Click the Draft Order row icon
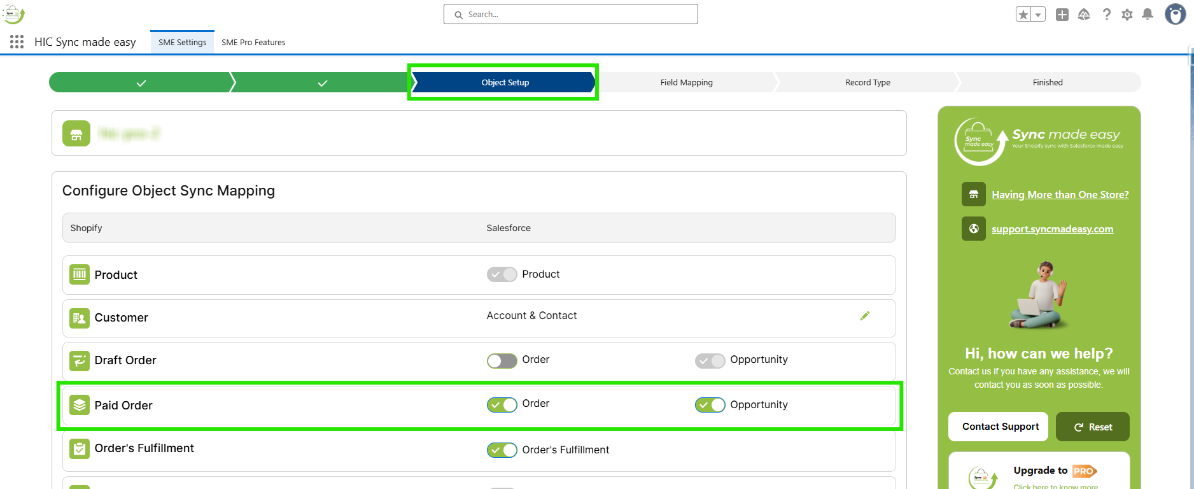The height and width of the screenshot is (489, 1194). coord(79,360)
